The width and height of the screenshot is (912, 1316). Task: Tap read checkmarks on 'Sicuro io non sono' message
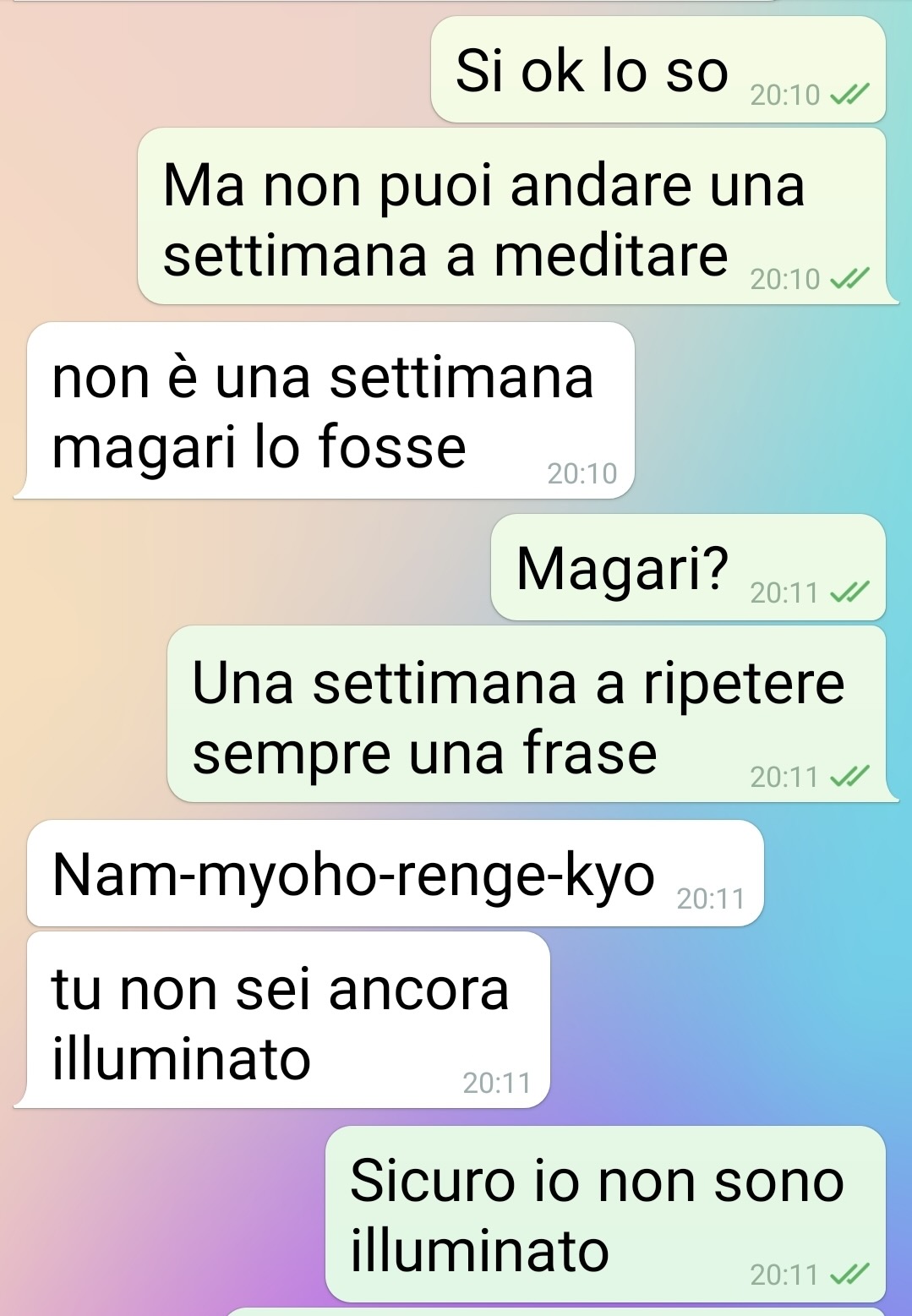click(849, 1274)
